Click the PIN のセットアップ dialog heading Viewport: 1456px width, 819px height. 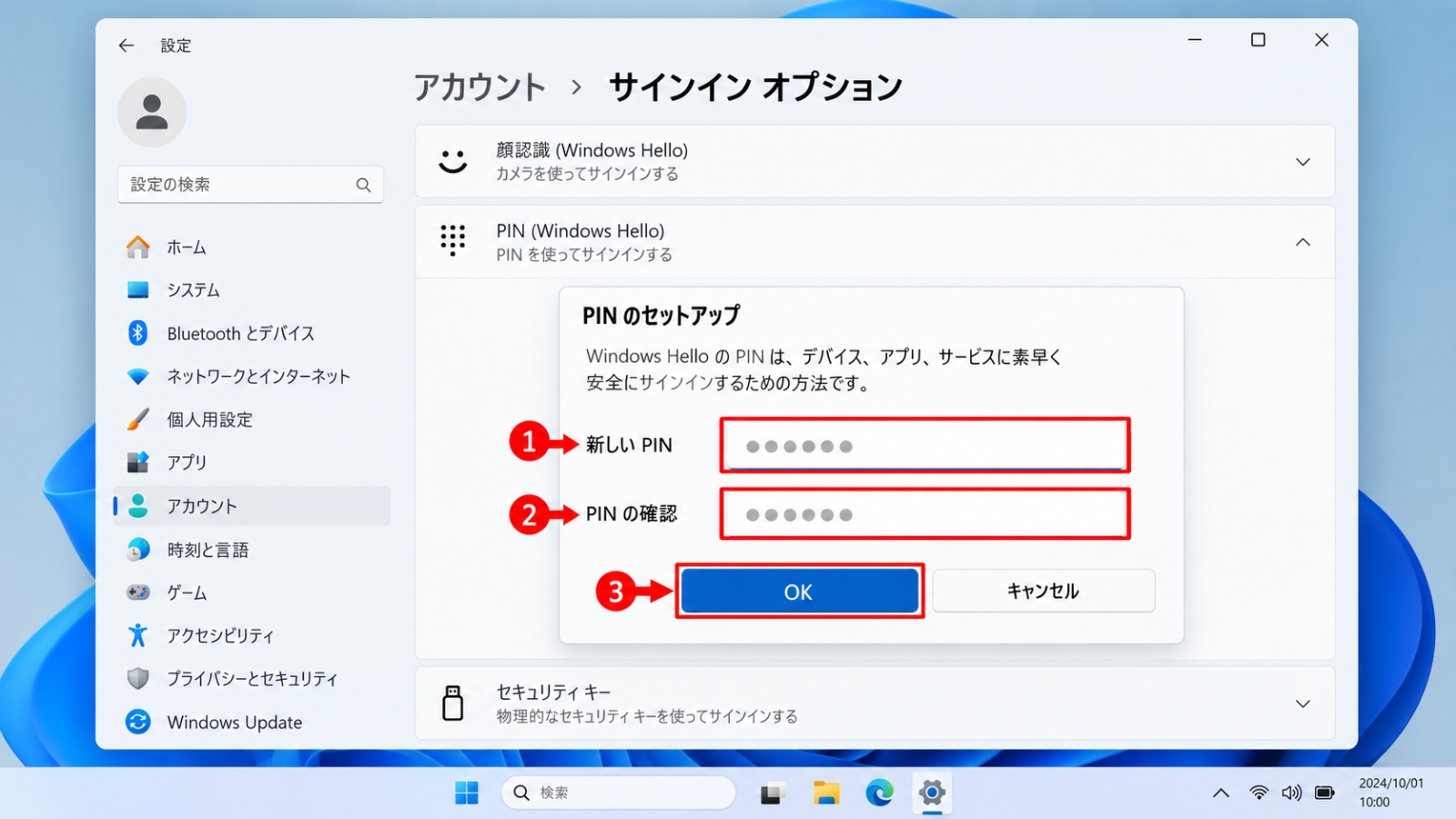click(x=662, y=316)
